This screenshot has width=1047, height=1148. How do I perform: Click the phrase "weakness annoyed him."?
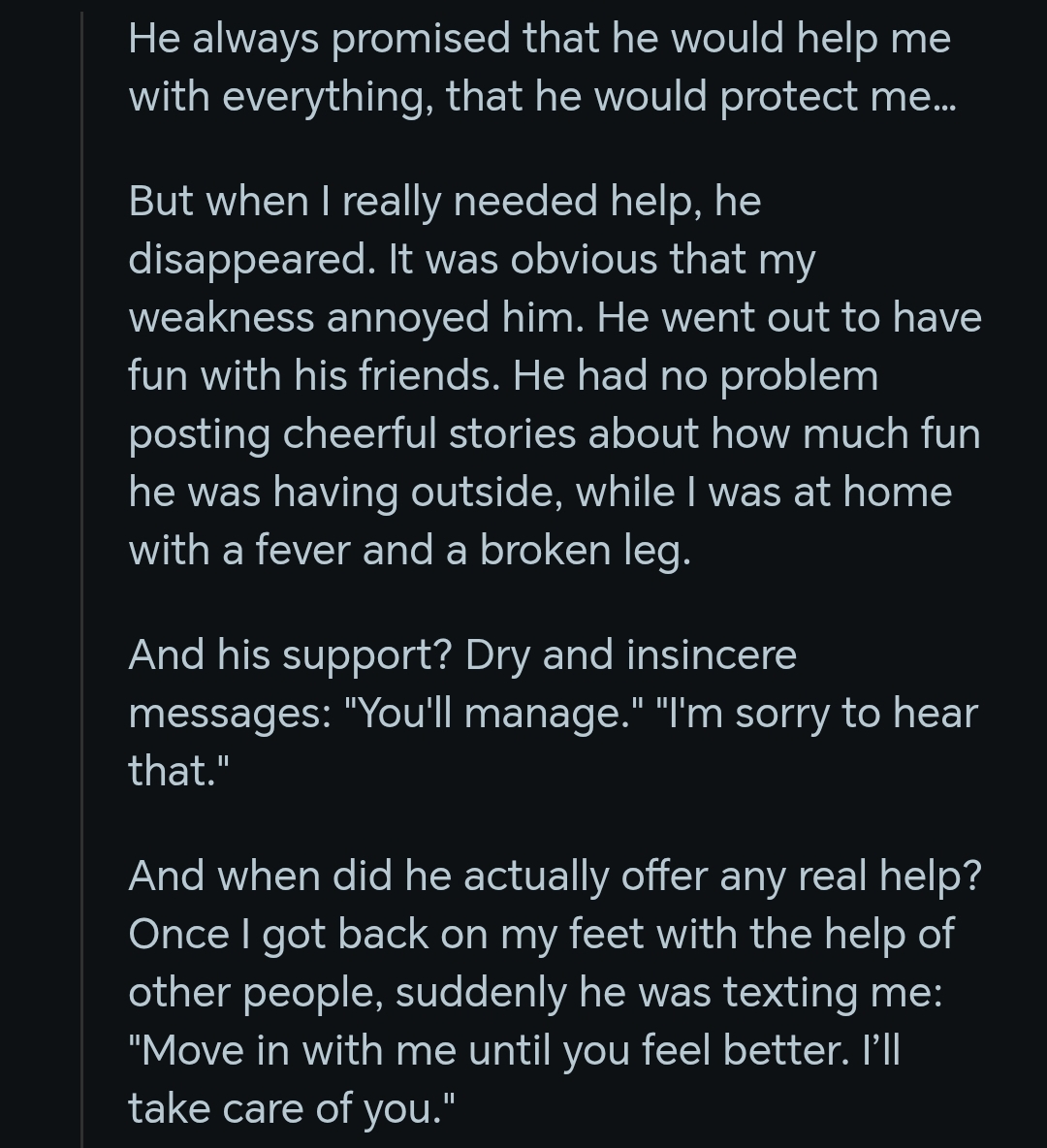(x=357, y=317)
